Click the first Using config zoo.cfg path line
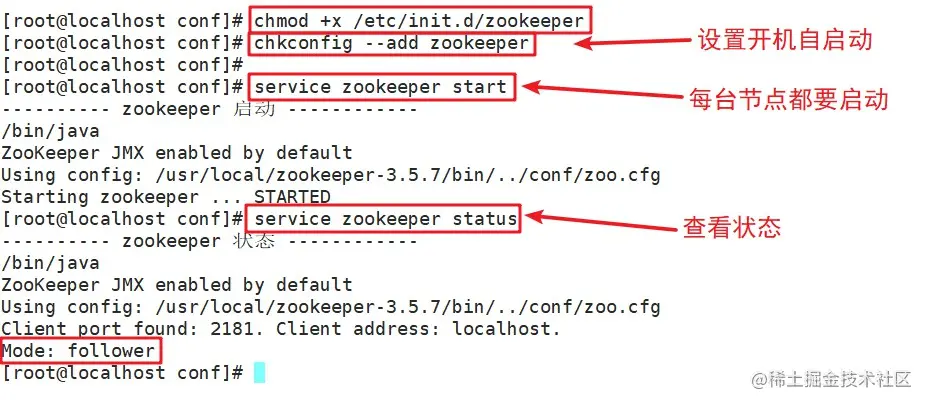The height and width of the screenshot is (404, 926). pos(330,175)
